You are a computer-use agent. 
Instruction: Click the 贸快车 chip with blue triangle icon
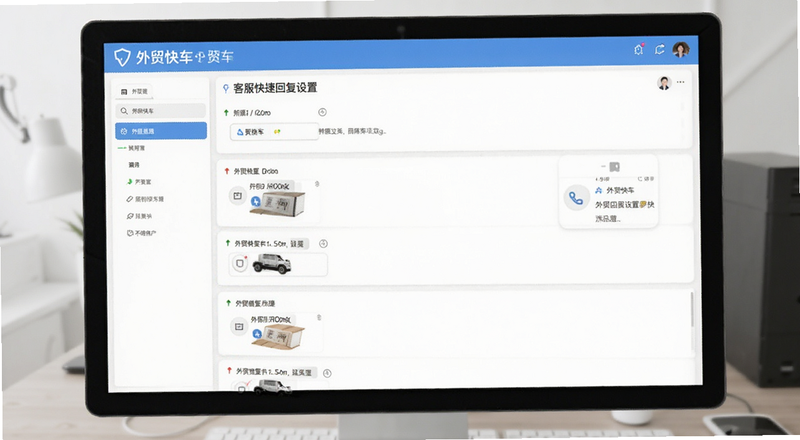click(274, 132)
